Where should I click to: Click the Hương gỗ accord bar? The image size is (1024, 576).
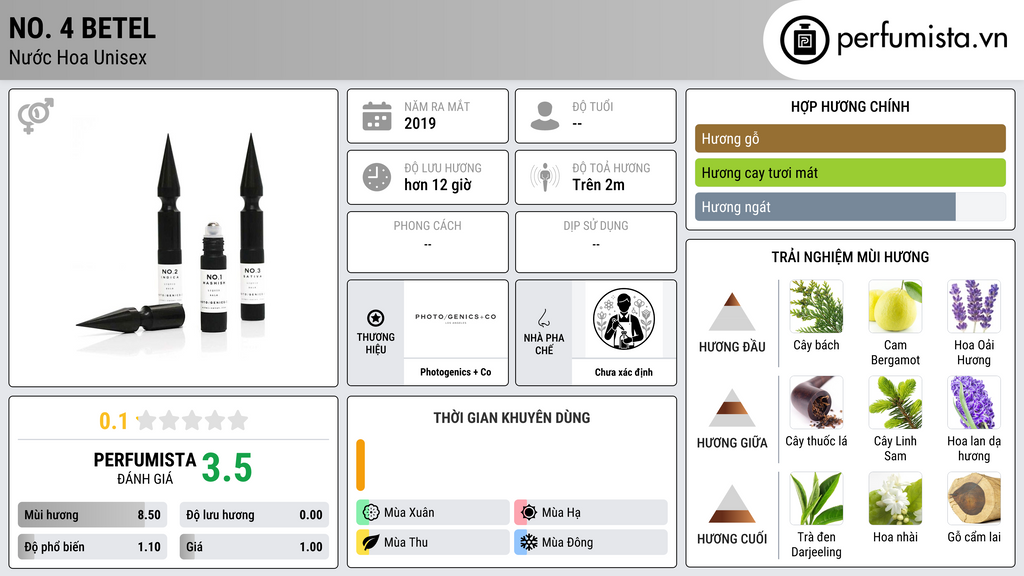pyautogui.click(x=850, y=138)
